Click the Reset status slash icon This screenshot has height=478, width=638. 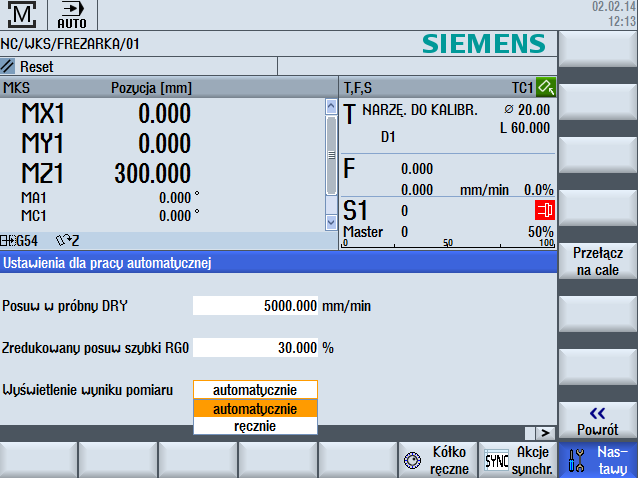[7, 66]
